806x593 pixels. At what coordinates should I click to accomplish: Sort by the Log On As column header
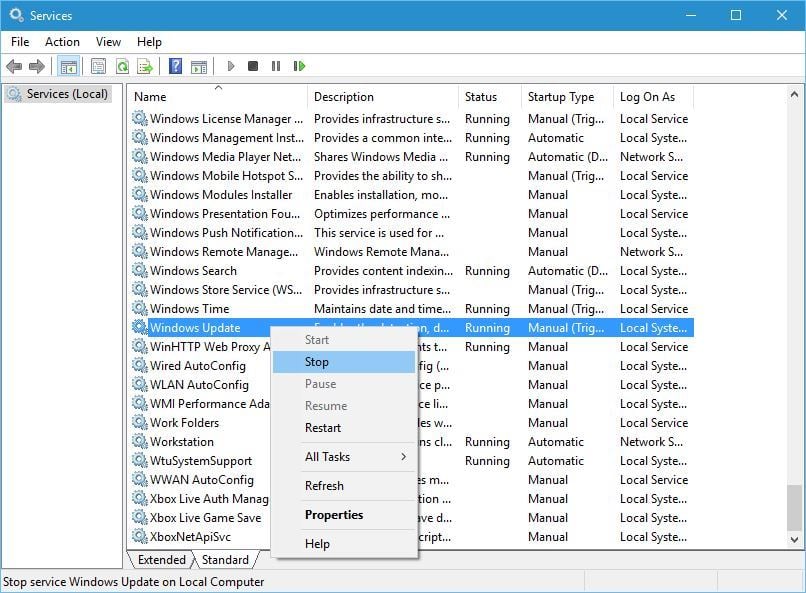click(x=653, y=97)
